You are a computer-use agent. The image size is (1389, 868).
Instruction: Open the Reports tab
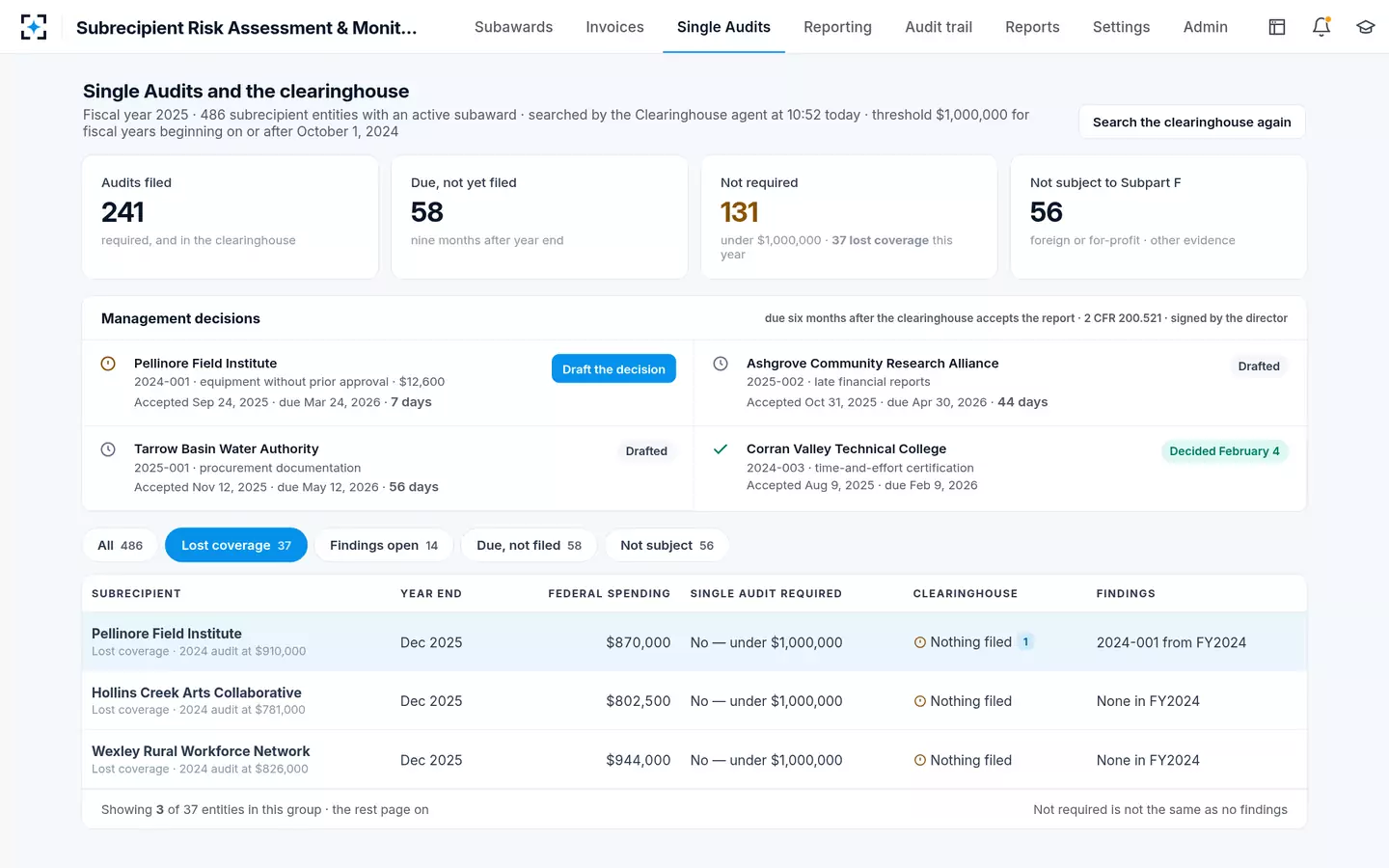[1032, 27]
